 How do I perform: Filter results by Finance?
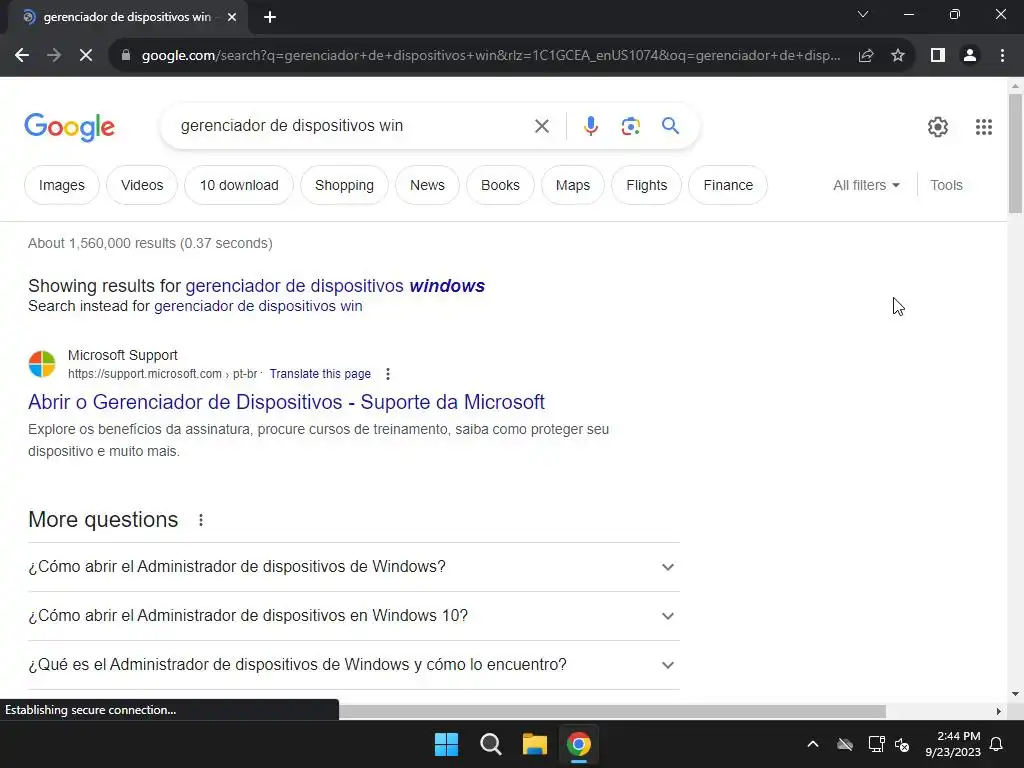click(x=728, y=185)
